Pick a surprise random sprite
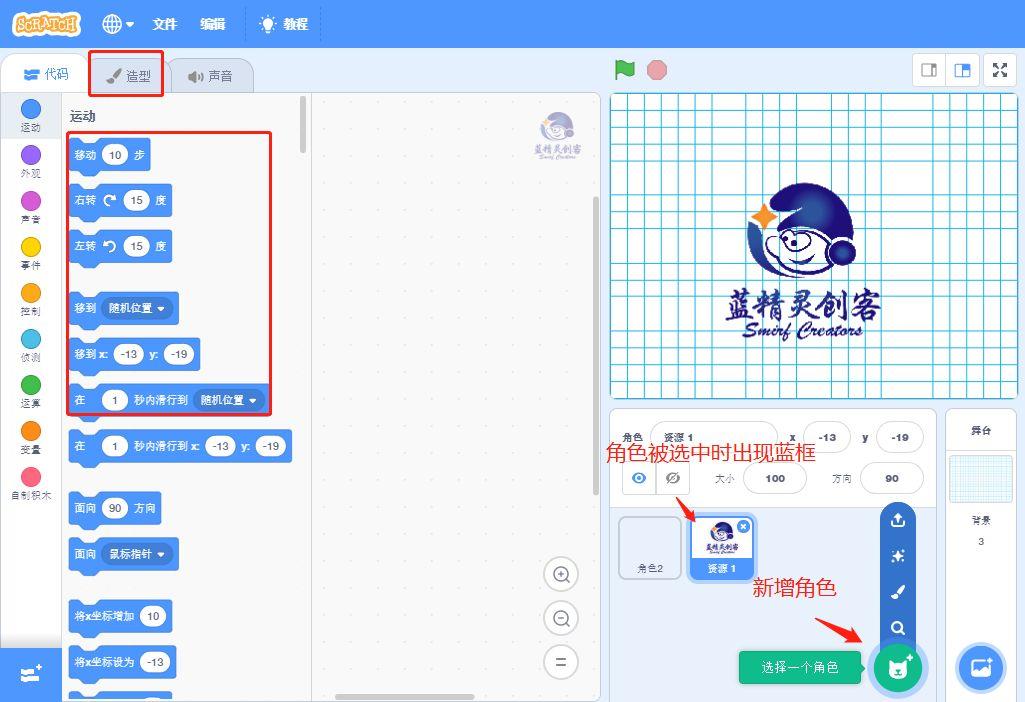The width and height of the screenshot is (1025, 702). 898,556
